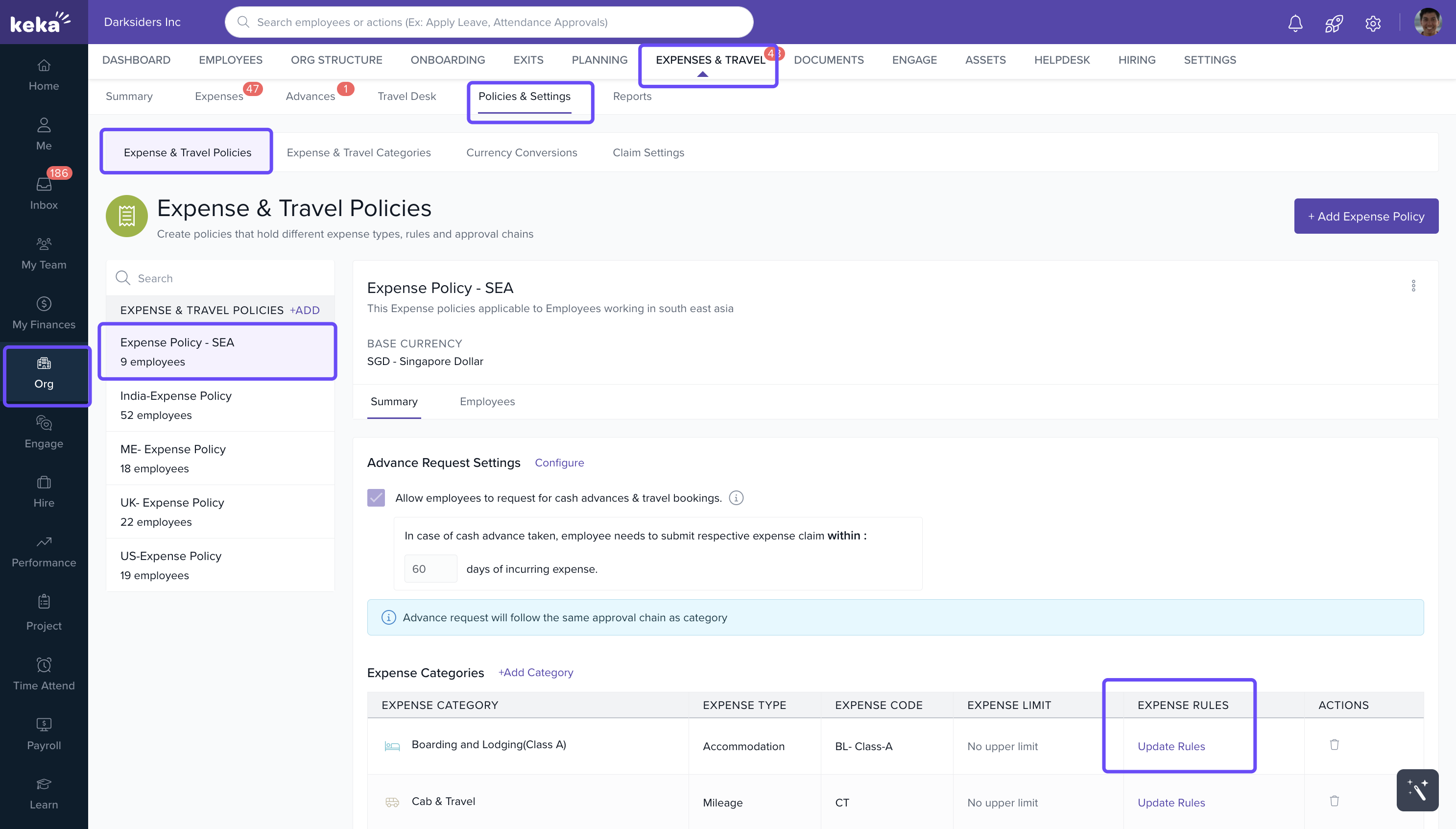Click the rocket quick-launch icon
Viewport: 1456px width, 829px height.
click(x=1334, y=23)
